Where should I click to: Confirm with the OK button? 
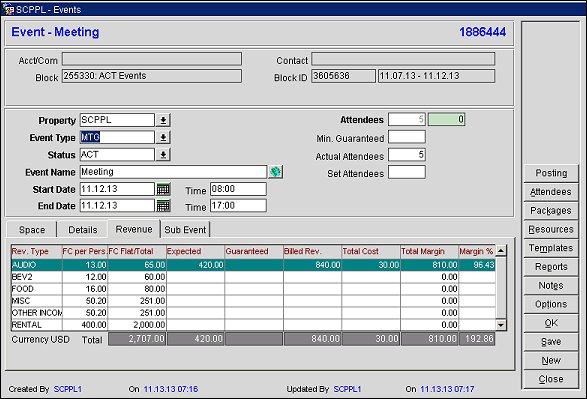[x=551, y=323]
